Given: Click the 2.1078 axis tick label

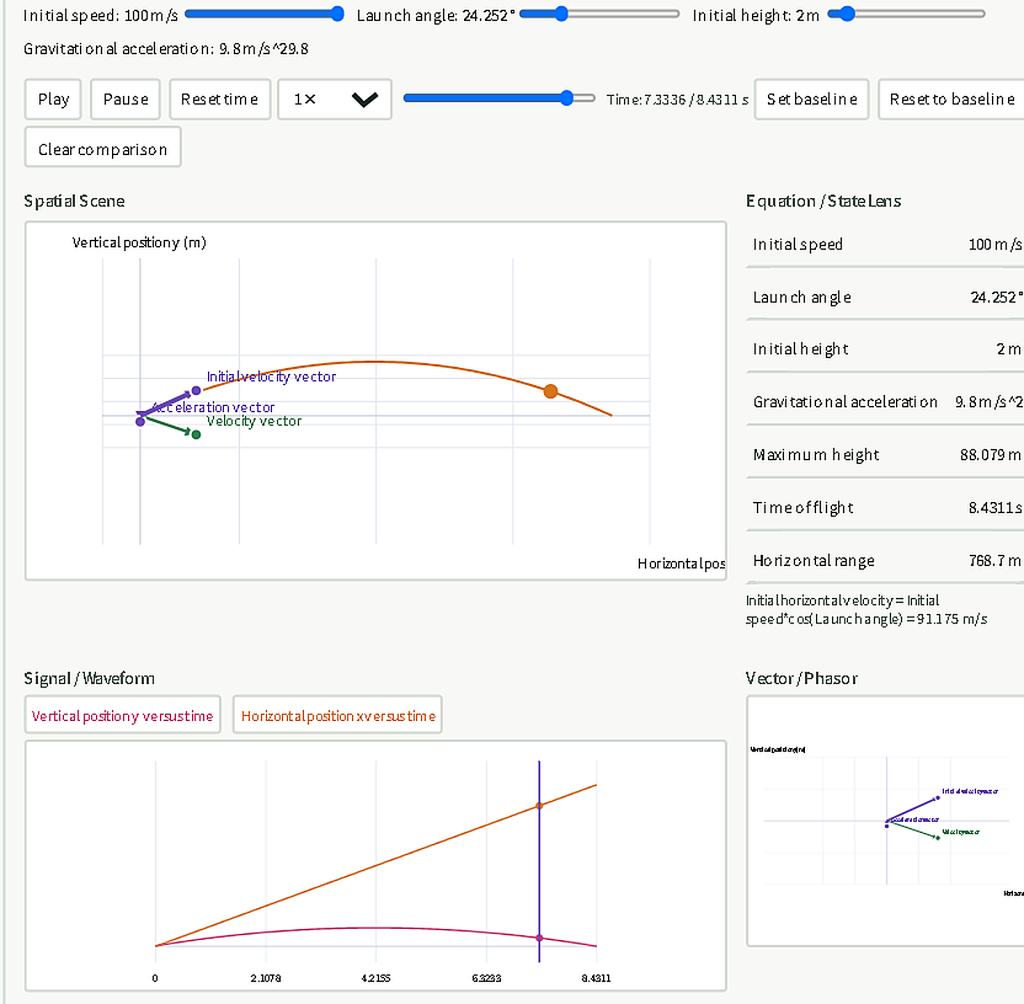Looking at the screenshot, I should [265, 978].
